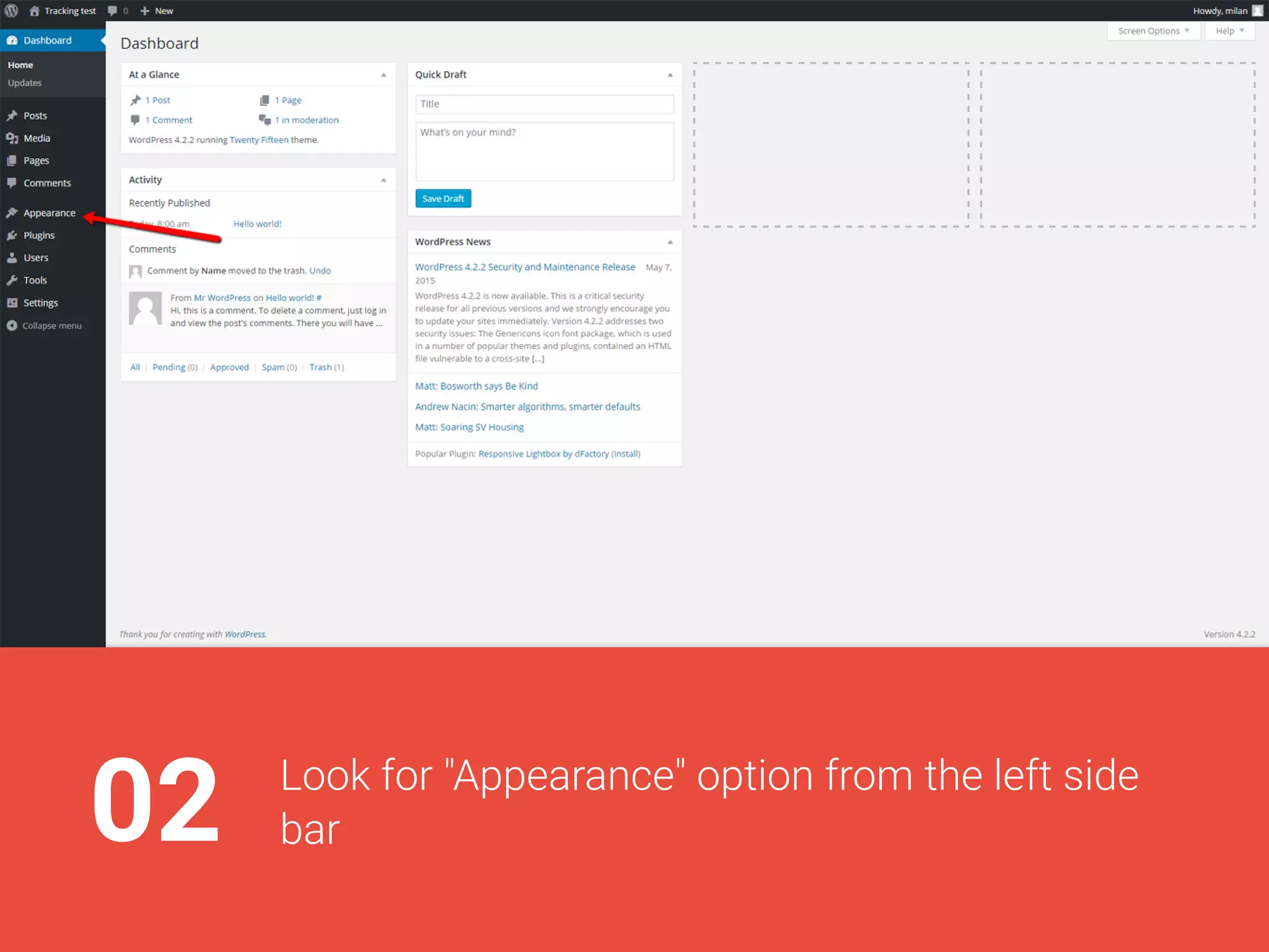The image size is (1269, 952).
Task: Open the Twenty Fifteen theme link
Action: pyautogui.click(x=259, y=140)
